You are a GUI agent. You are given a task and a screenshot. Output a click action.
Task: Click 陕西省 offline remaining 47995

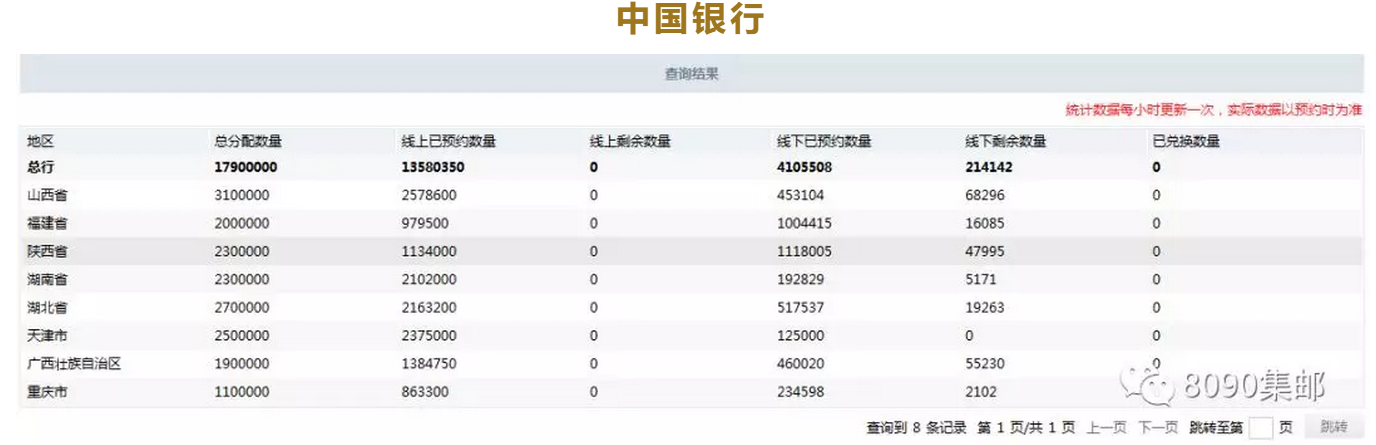pos(985,251)
